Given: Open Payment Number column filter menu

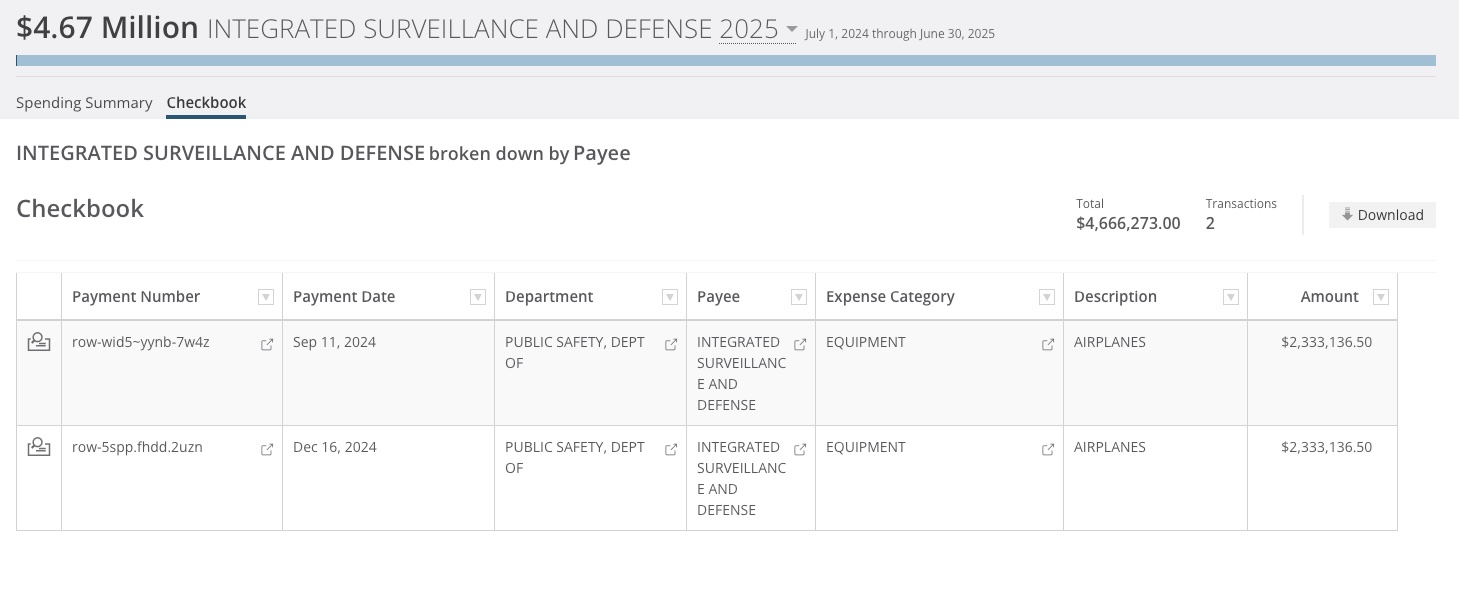Looking at the screenshot, I should [x=266, y=297].
